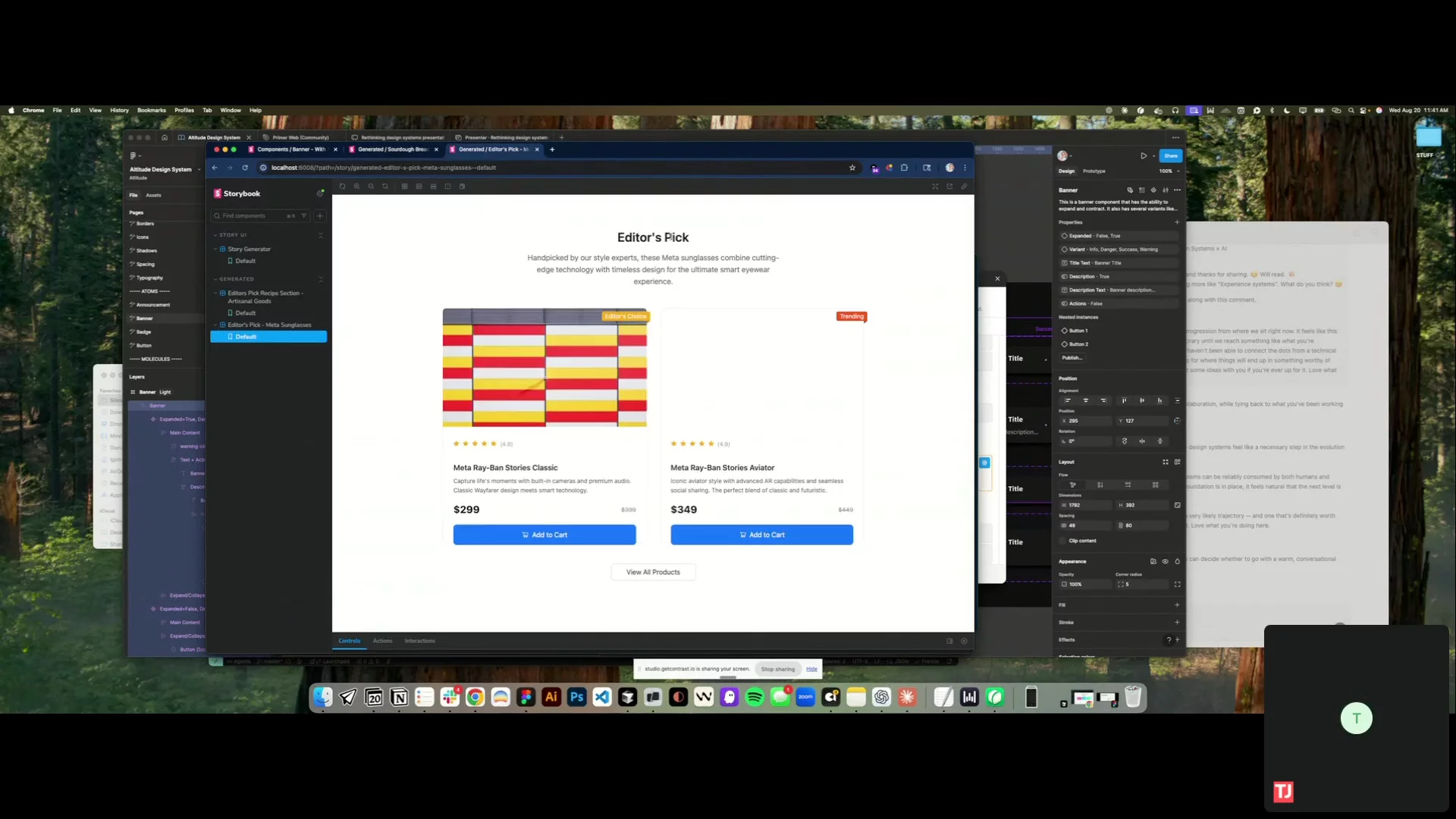Viewport: 1456px width, 819px height.
Task: Open Photoshop from the dock
Action: click(576, 698)
